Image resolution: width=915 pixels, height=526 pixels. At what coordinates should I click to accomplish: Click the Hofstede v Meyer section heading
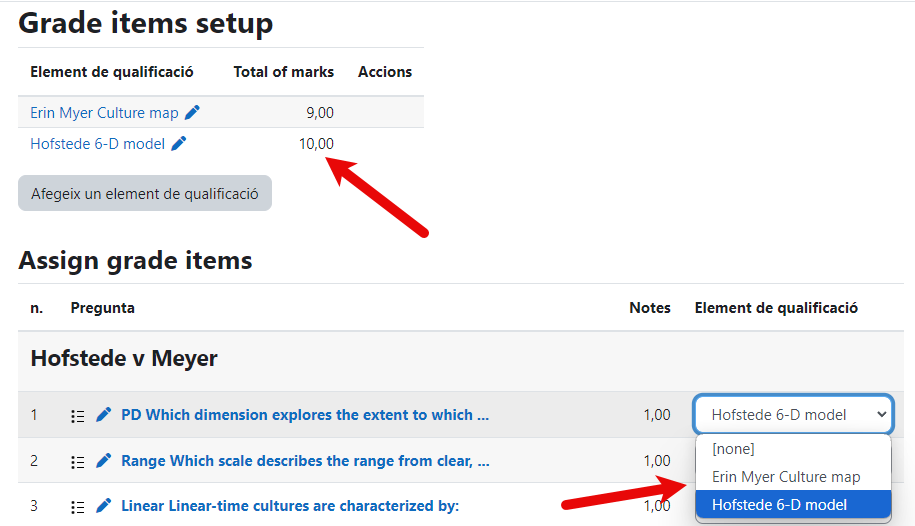pyautogui.click(x=124, y=358)
